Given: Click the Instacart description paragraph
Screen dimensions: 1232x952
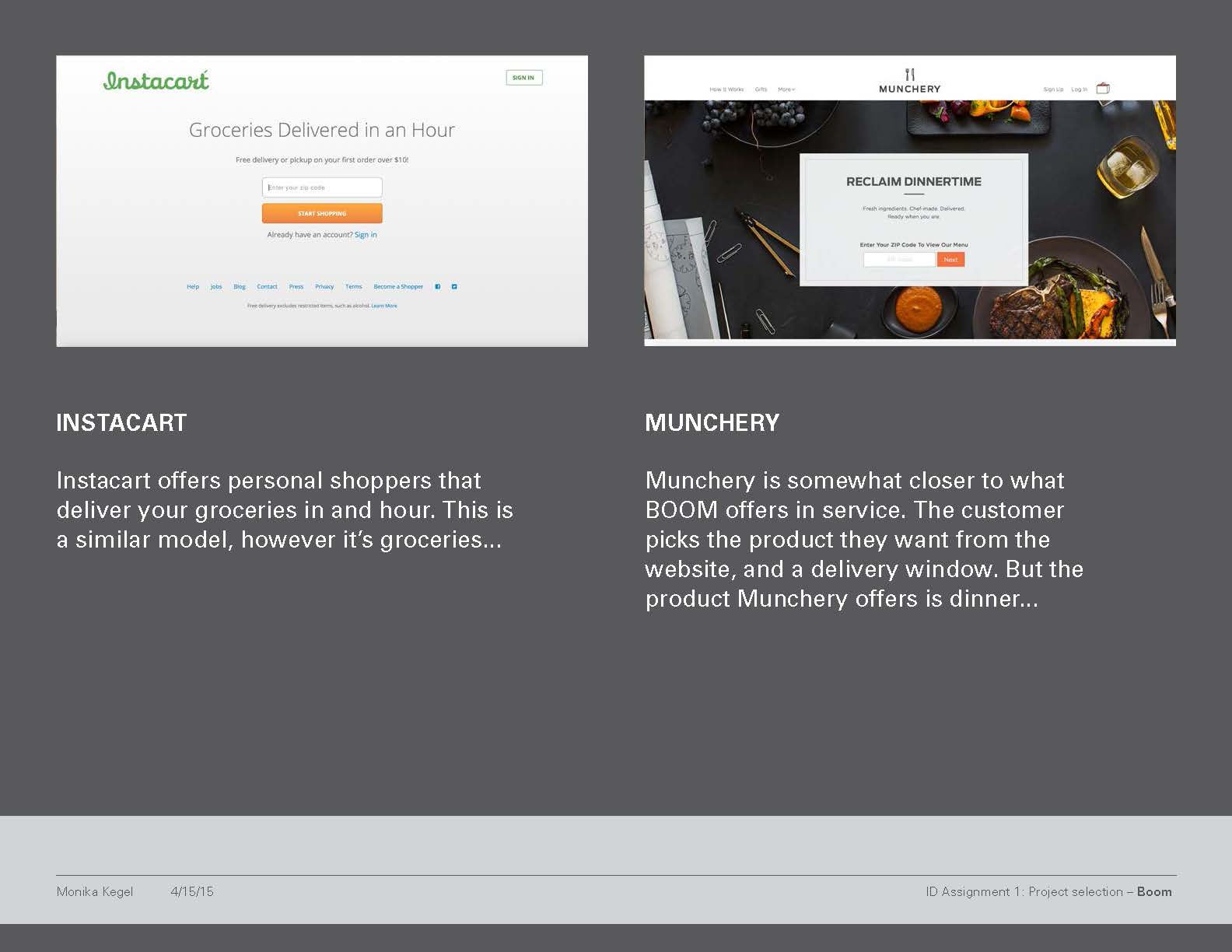Looking at the screenshot, I should pyautogui.click(x=285, y=509).
